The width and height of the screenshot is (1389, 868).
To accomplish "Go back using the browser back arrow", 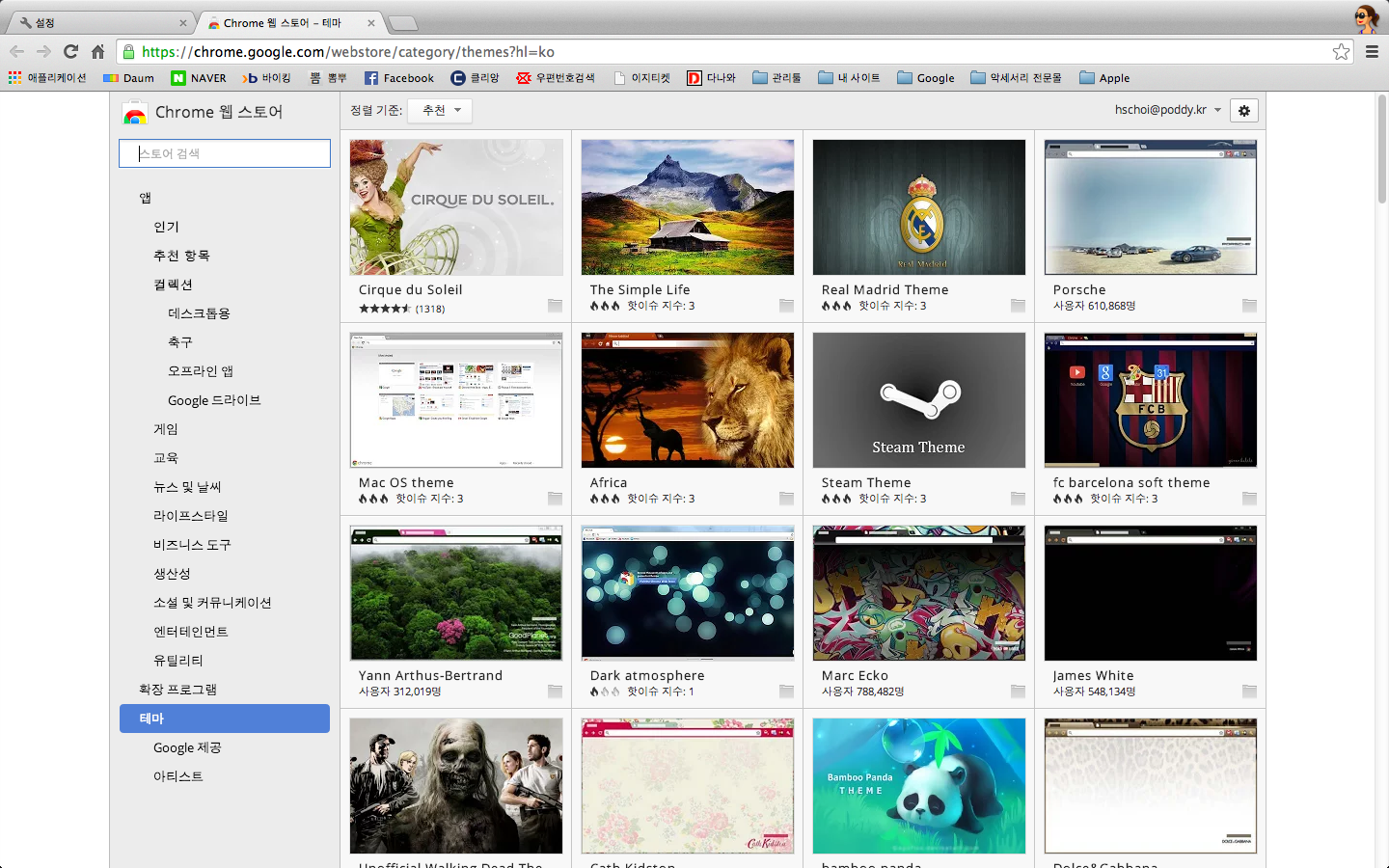I will pos(16,52).
